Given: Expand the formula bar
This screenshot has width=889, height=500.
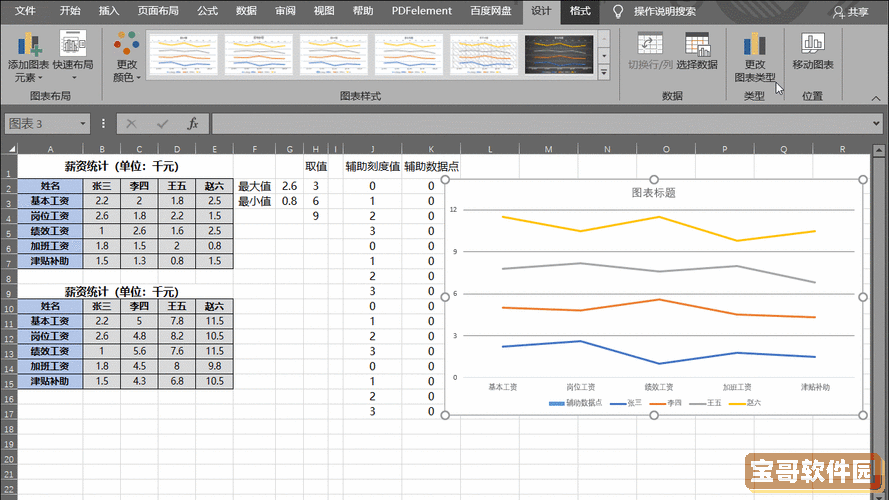Looking at the screenshot, I should pos(876,124).
